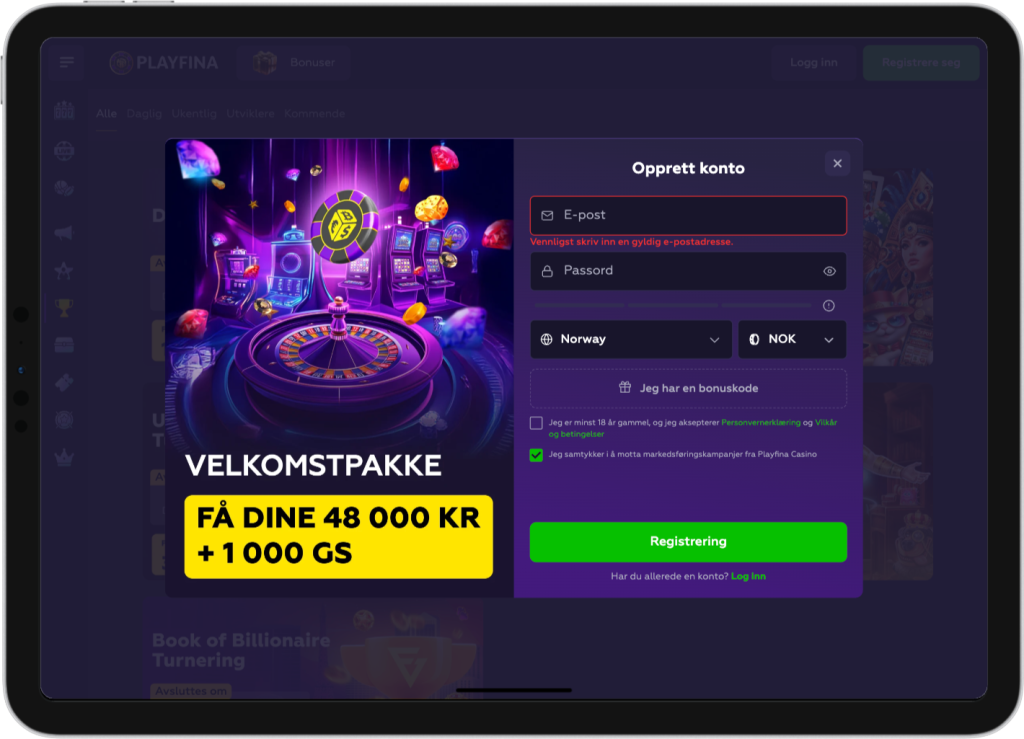
Task: Follow the Log Inn link
Action: pos(748,576)
